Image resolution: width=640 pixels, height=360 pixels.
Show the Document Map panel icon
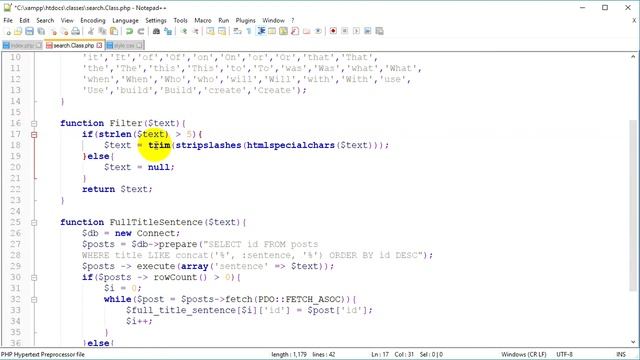[283, 31]
